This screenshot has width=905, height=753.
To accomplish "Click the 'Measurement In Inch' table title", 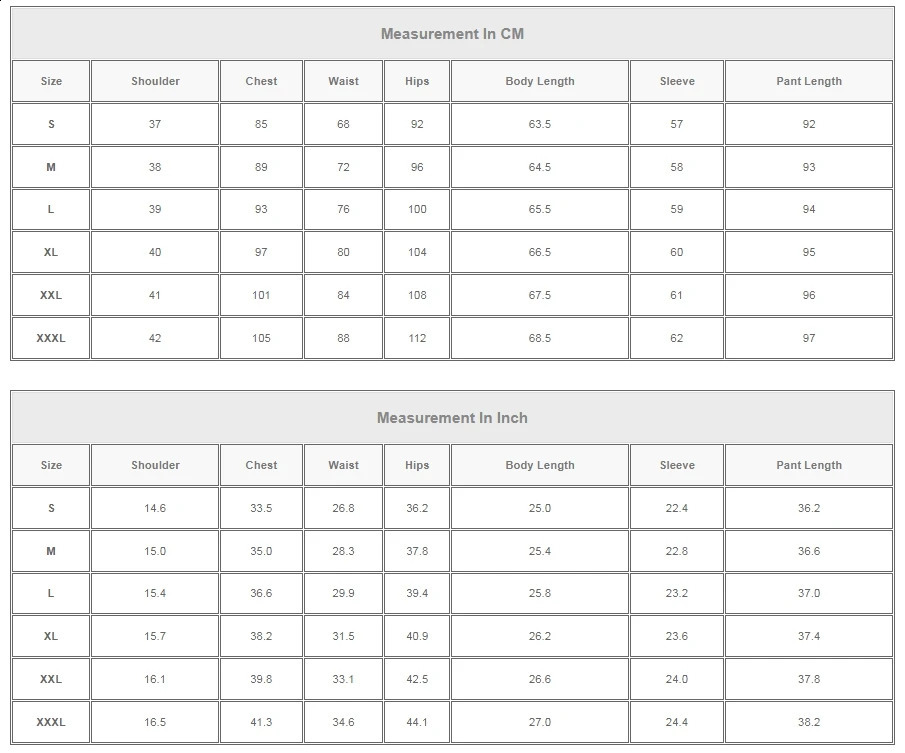I will (452, 418).
